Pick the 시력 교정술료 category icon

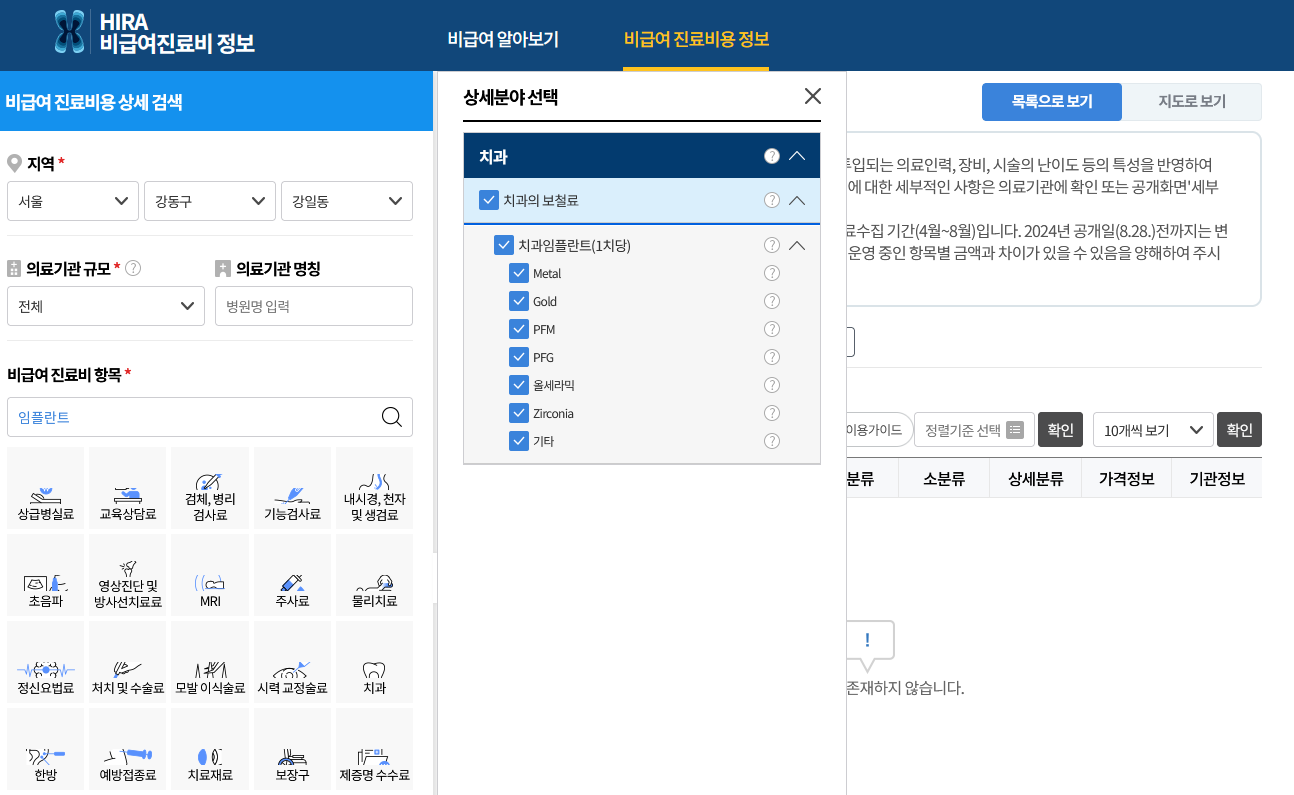coord(292,662)
